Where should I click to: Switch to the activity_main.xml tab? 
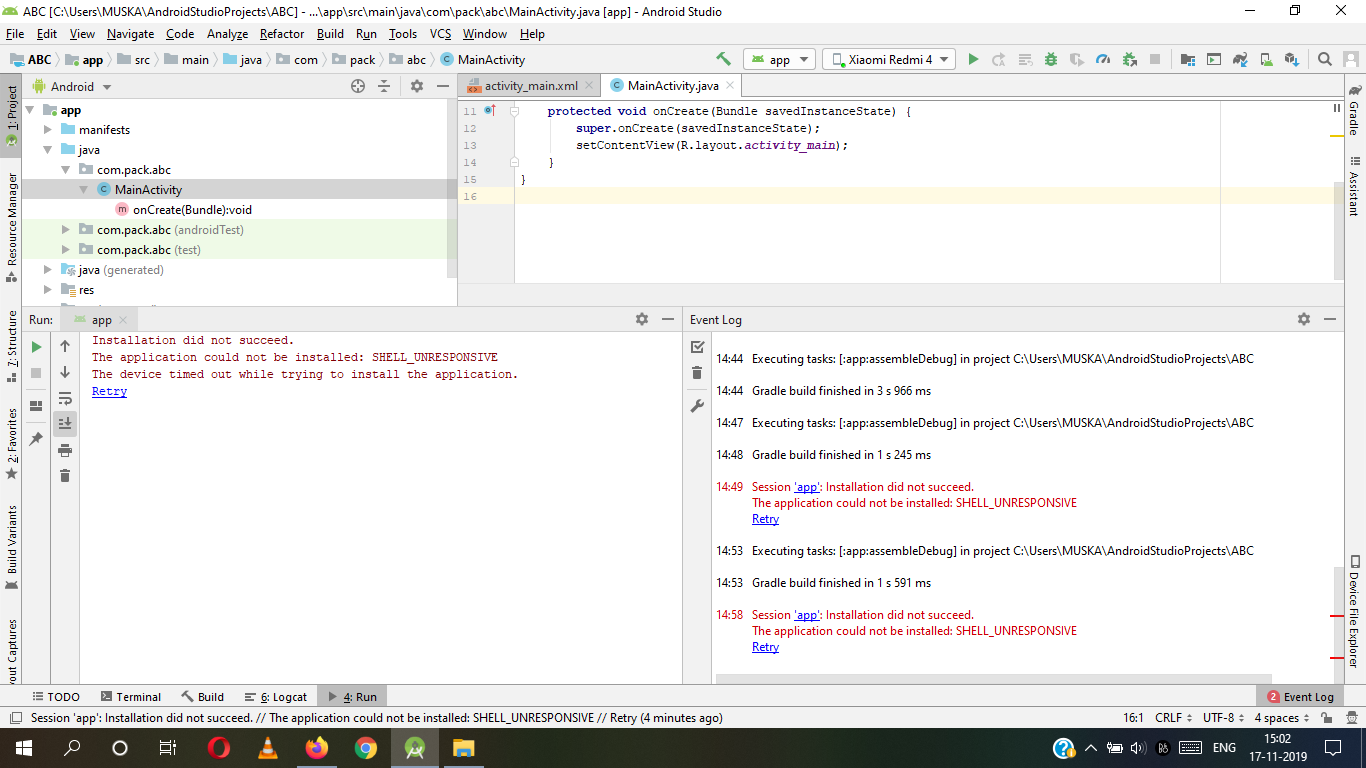pos(530,86)
